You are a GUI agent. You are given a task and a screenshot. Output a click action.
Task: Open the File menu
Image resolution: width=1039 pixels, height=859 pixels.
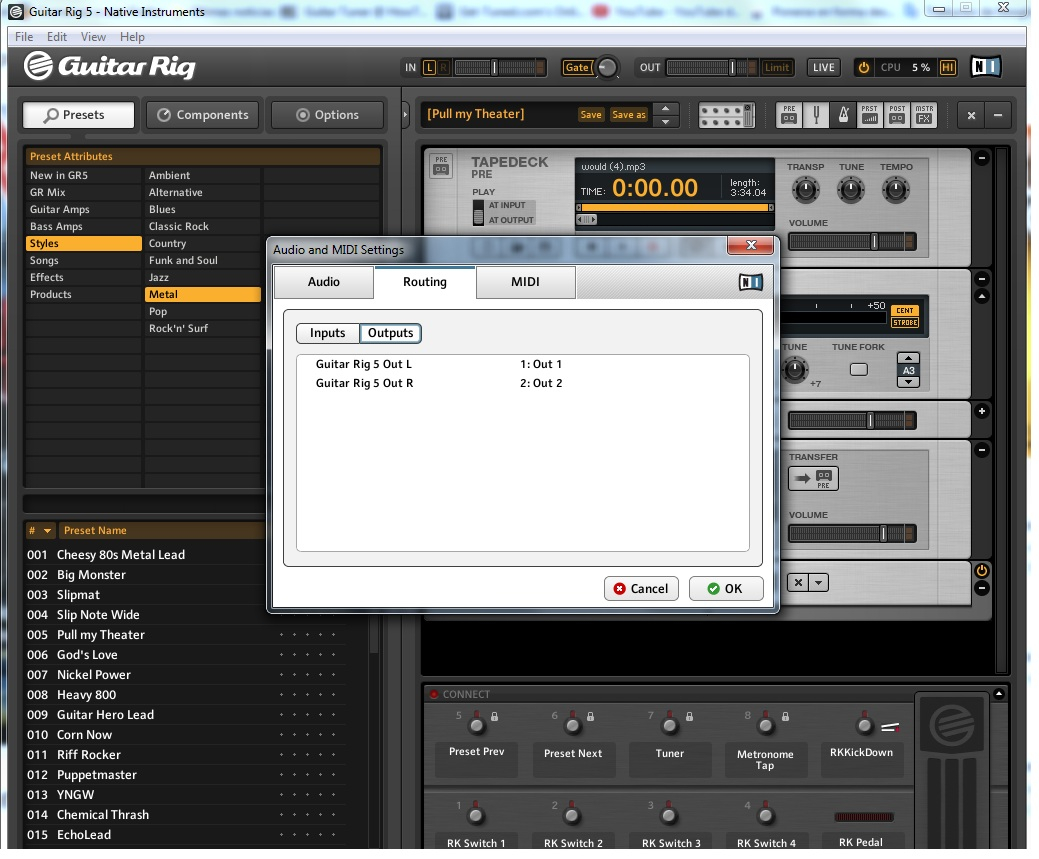tap(24, 37)
